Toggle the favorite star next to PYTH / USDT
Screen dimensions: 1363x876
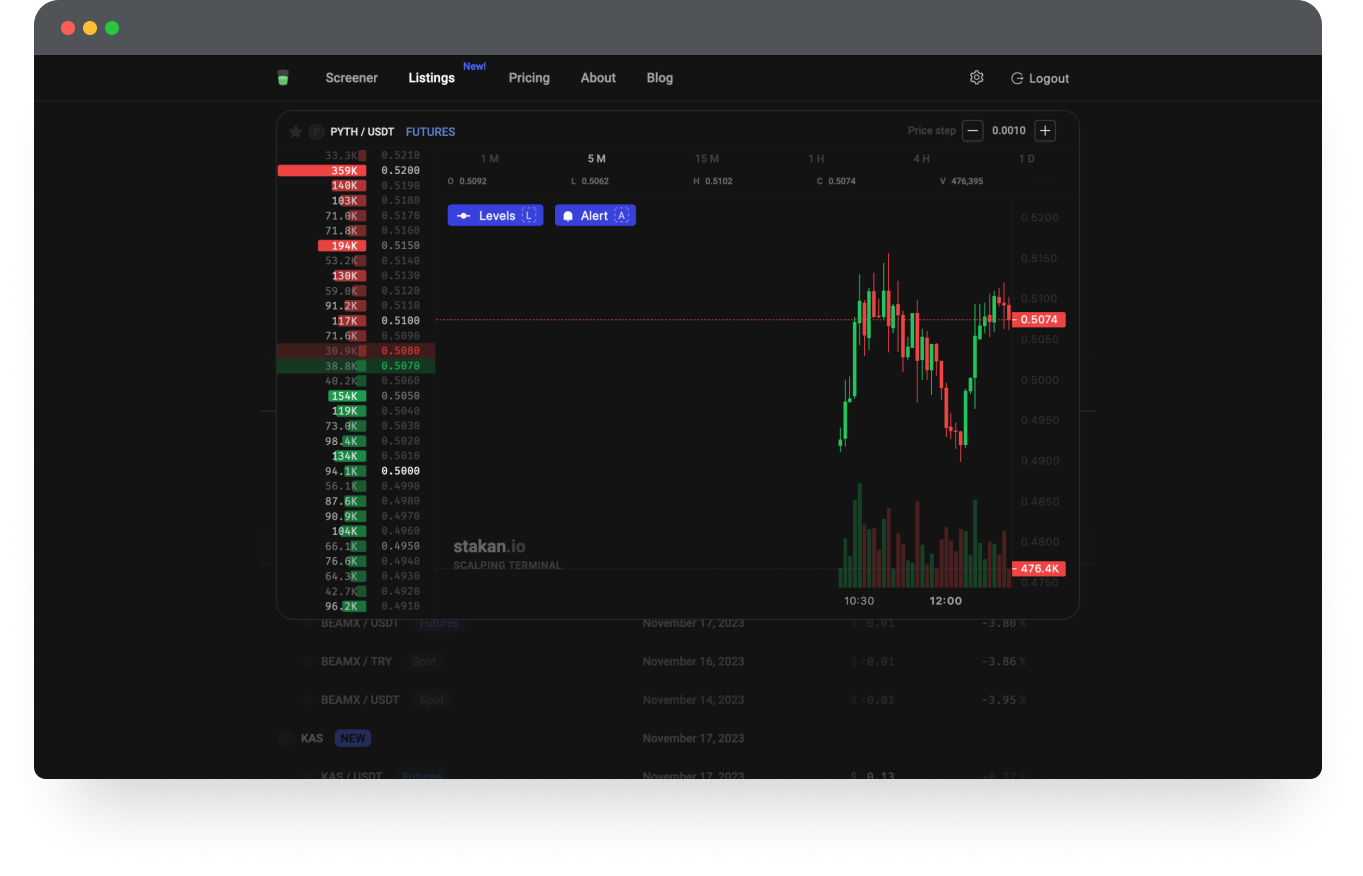pyautogui.click(x=295, y=131)
